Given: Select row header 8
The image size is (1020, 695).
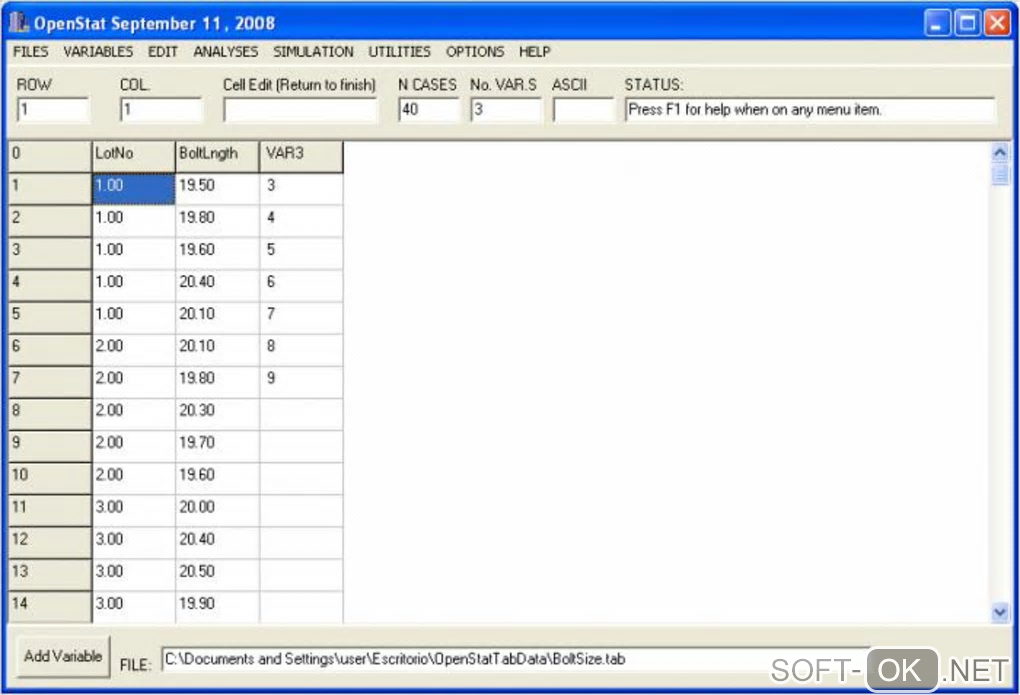Looking at the screenshot, I should pos(50,414).
